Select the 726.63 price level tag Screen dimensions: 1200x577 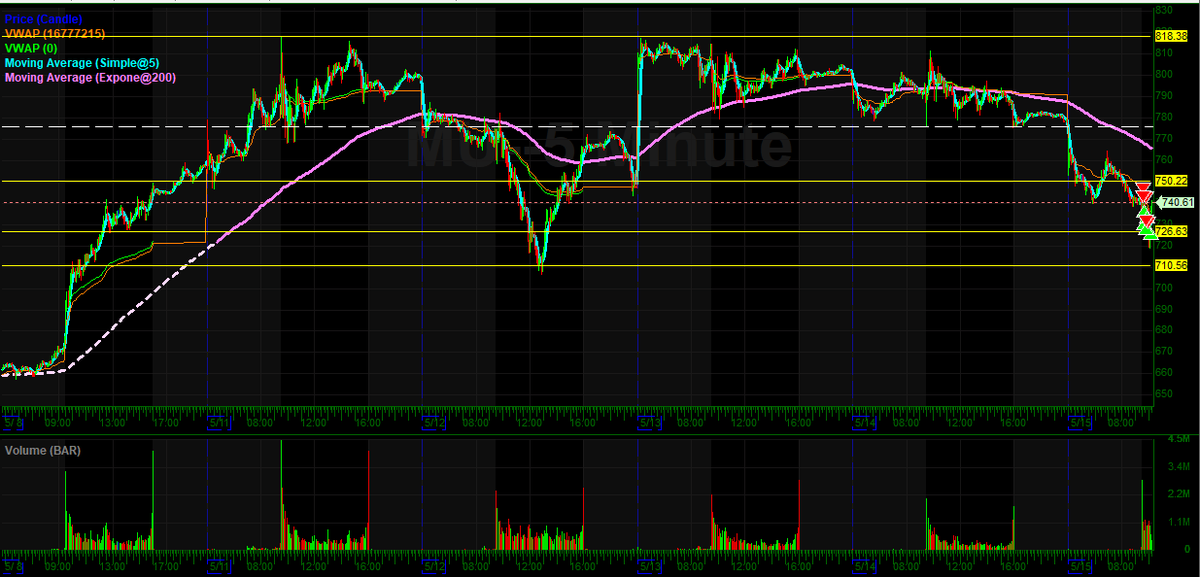click(x=1170, y=231)
